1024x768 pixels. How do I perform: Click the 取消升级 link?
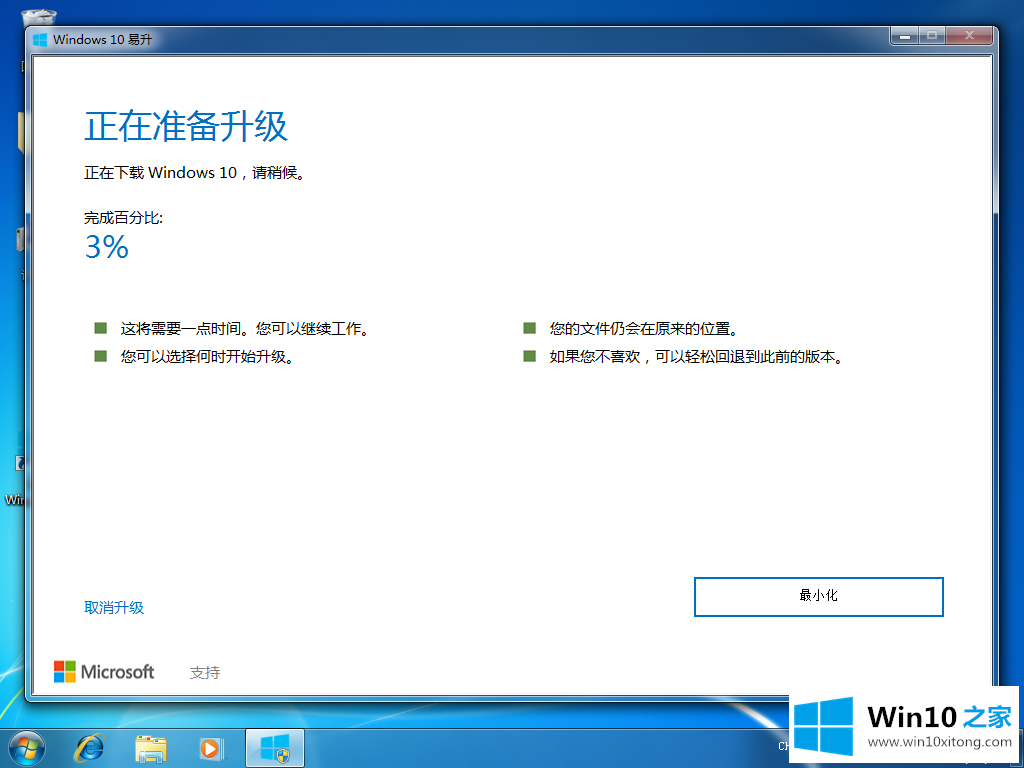[114, 607]
